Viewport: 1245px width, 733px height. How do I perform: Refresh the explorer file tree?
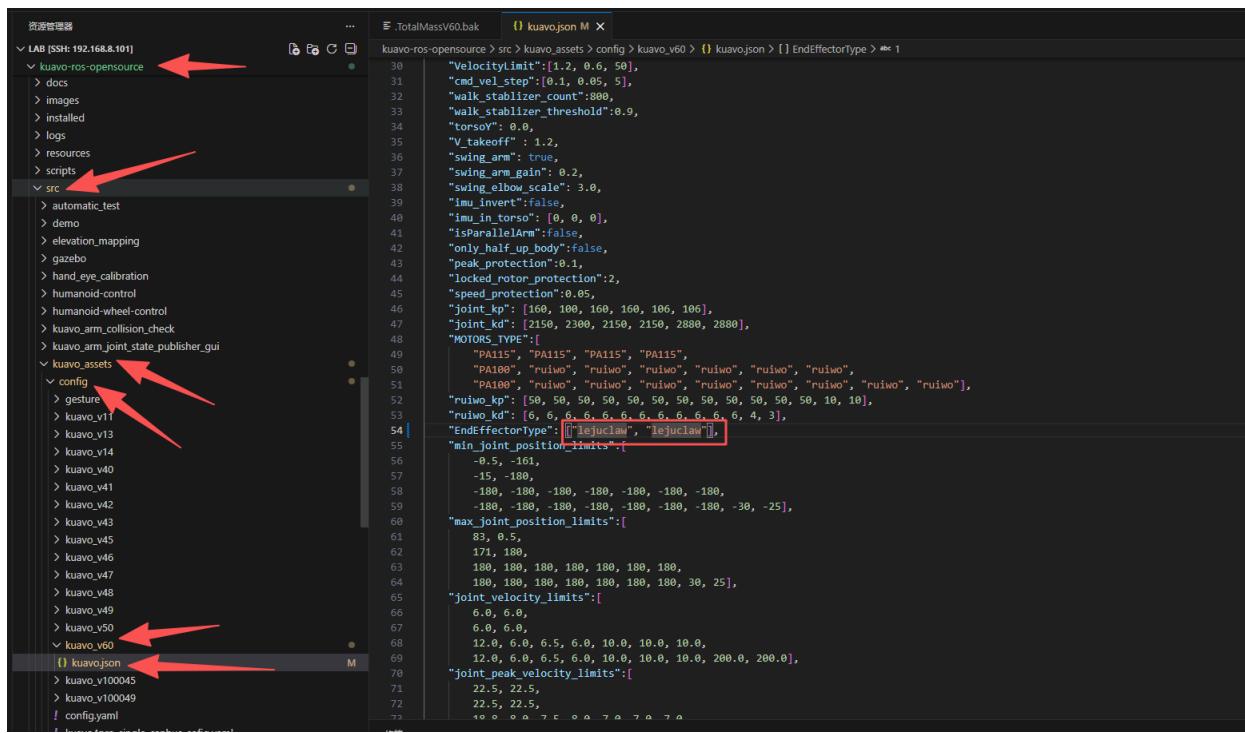click(x=331, y=49)
